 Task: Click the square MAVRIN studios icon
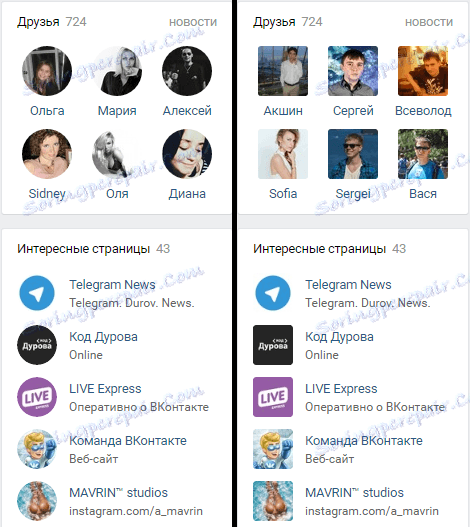pyautogui.click(x=273, y=501)
